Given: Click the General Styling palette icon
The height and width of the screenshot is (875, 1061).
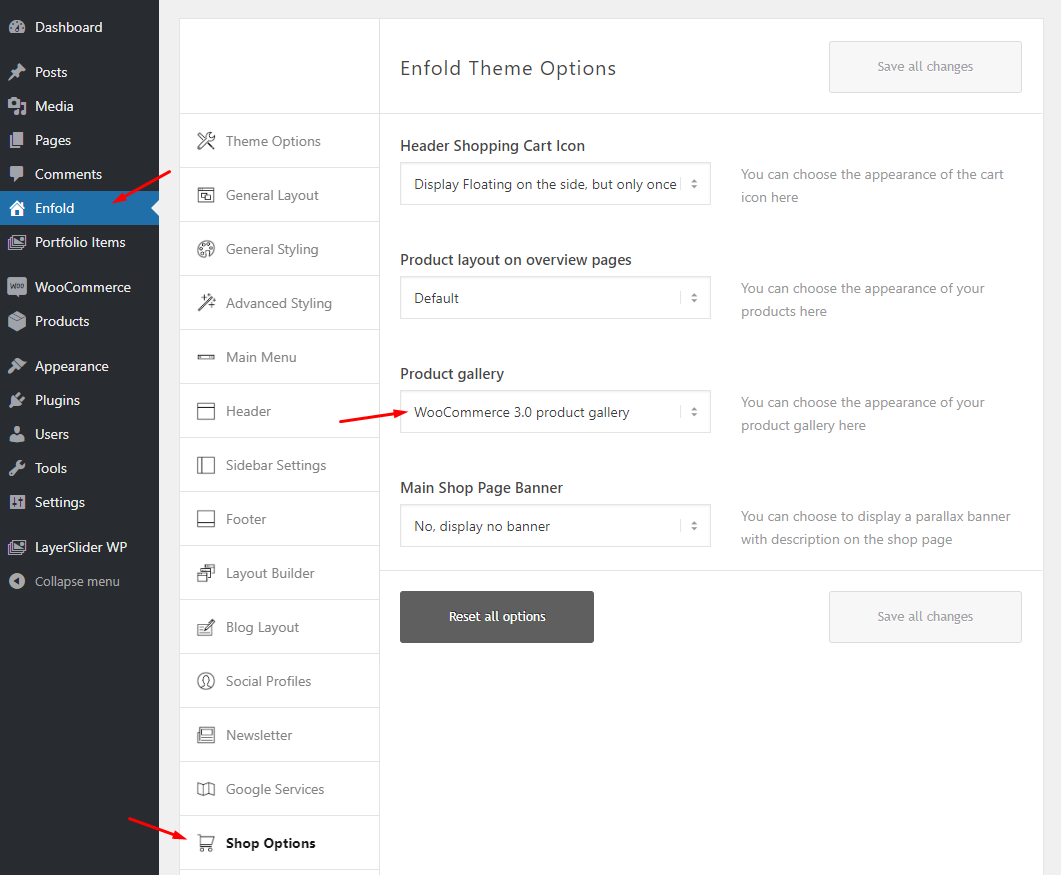Looking at the screenshot, I should tap(206, 249).
